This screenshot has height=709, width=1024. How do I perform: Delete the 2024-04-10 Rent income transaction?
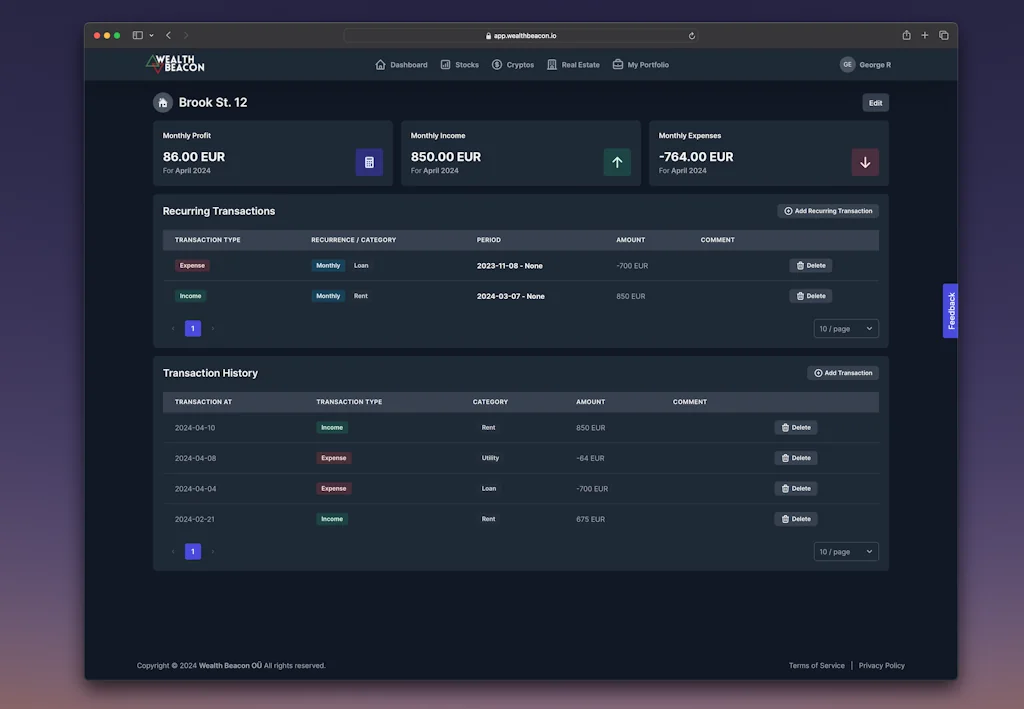coord(795,427)
